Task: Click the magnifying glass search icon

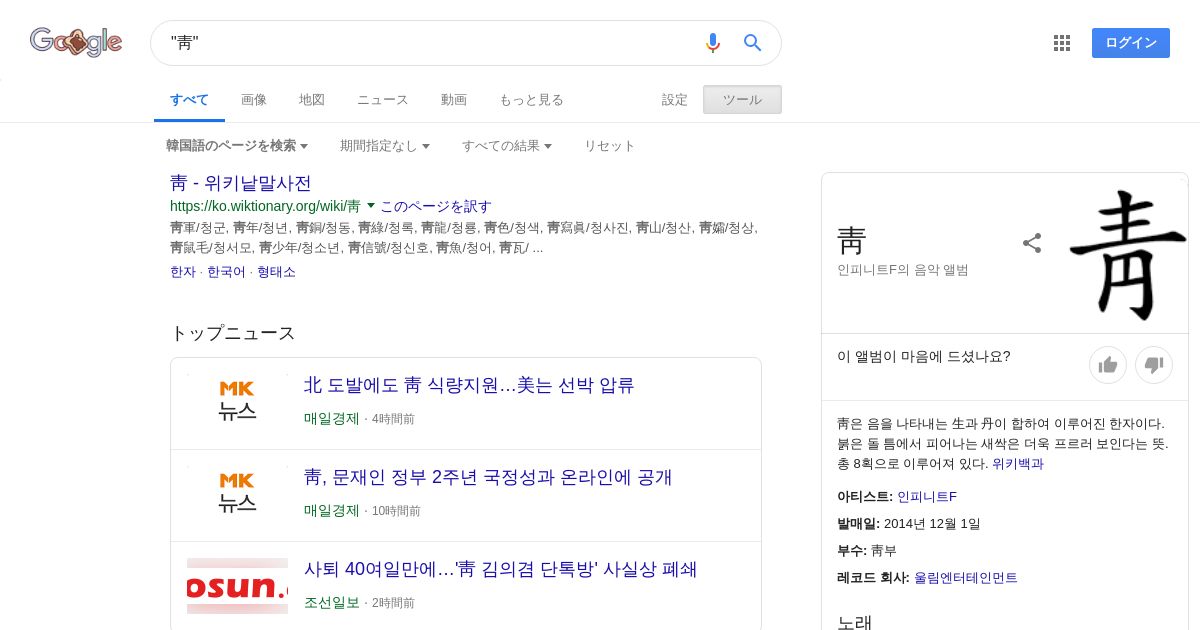Action: click(x=753, y=43)
